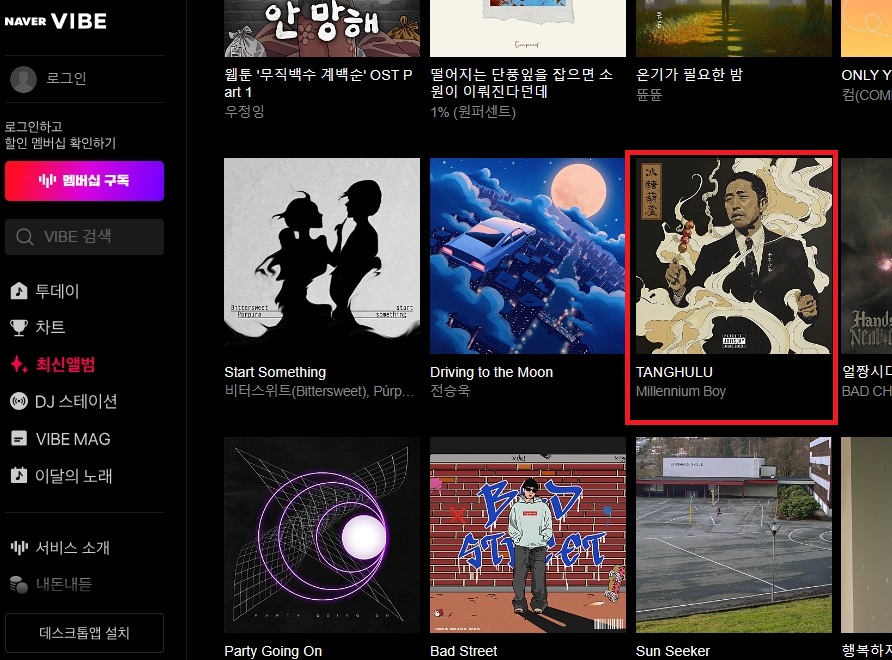Open the TANGHULU album cover
The height and width of the screenshot is (660, 892).
click(x=734, y=256)
